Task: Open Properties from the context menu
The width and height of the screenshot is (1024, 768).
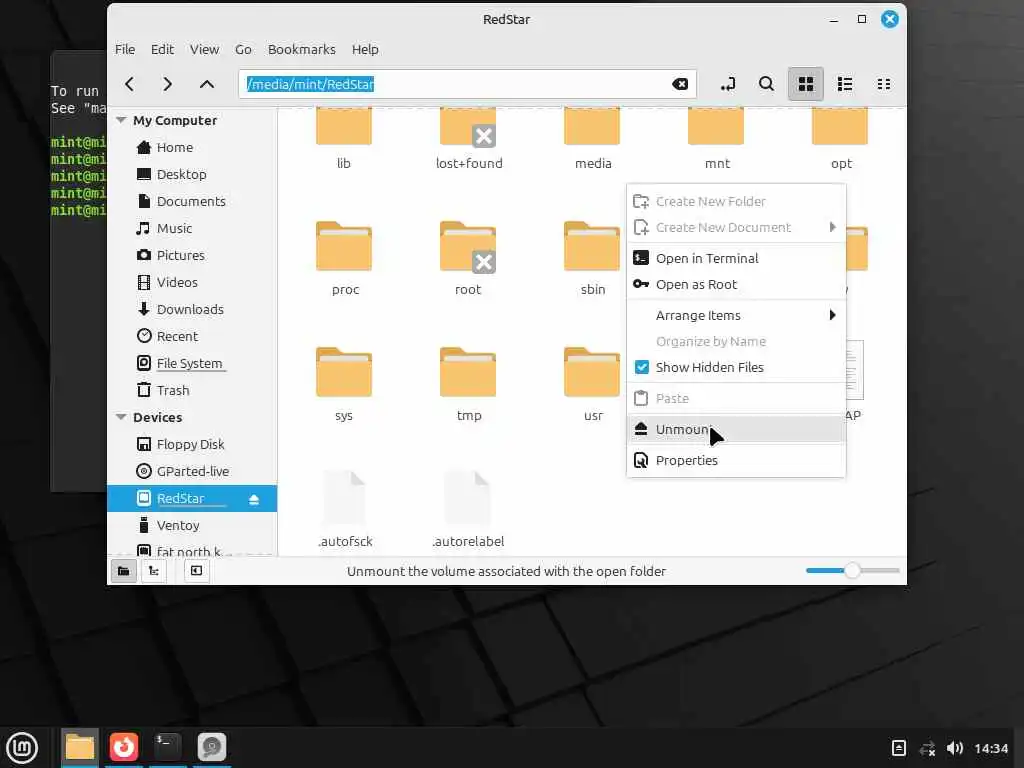Action: coord(736,460)
